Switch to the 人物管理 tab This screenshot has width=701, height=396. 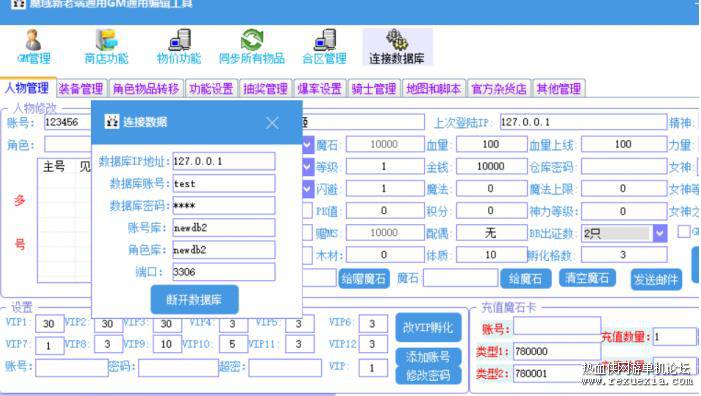click(27, 88)
